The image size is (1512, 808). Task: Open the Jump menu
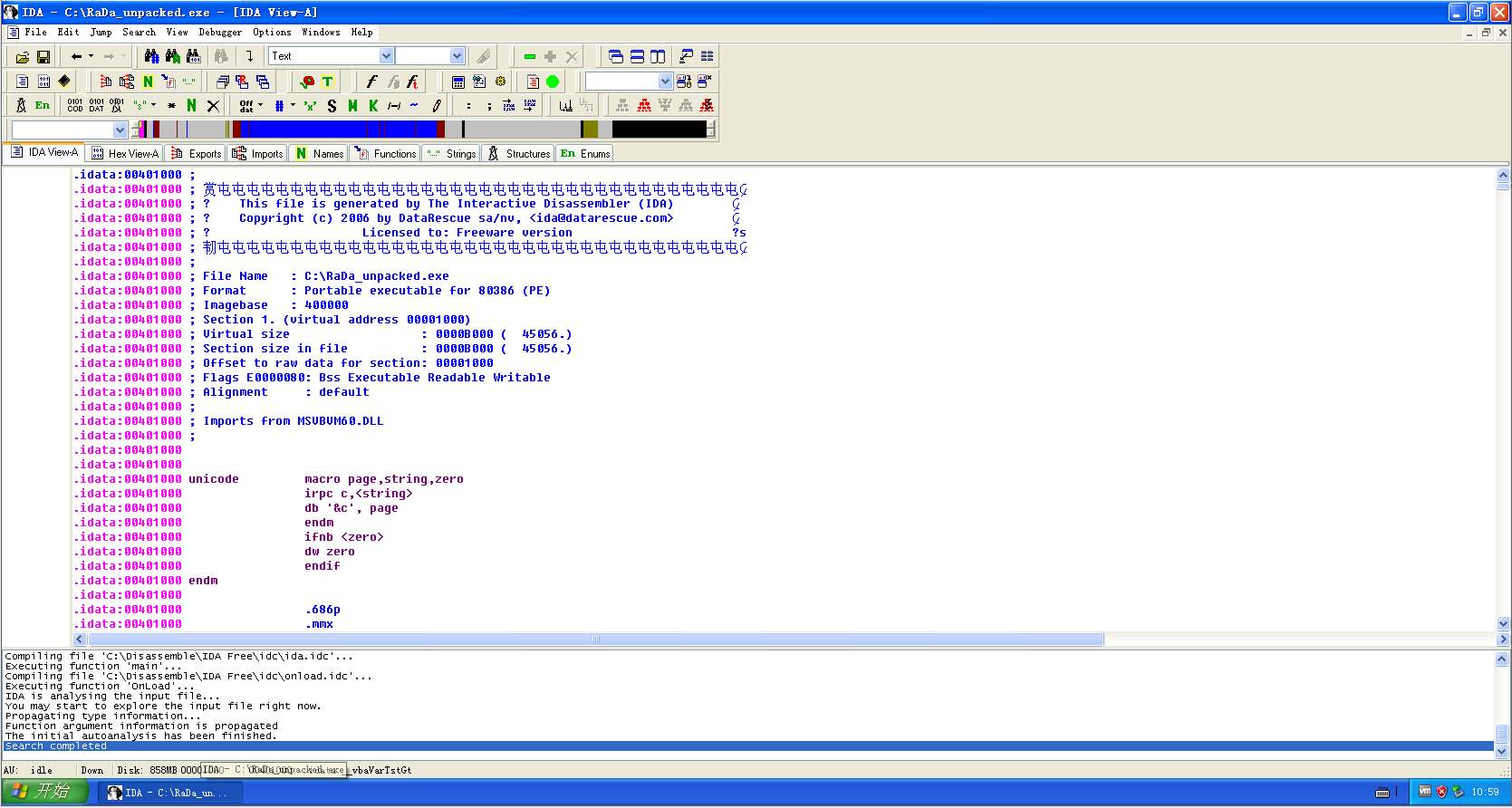(101, 32)
